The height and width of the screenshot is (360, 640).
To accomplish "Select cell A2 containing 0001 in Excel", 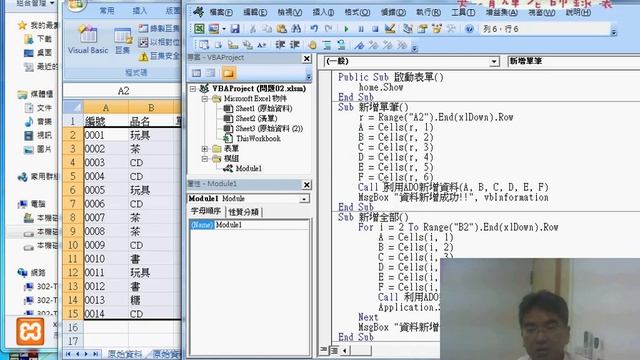I will (x=106, y=135).
